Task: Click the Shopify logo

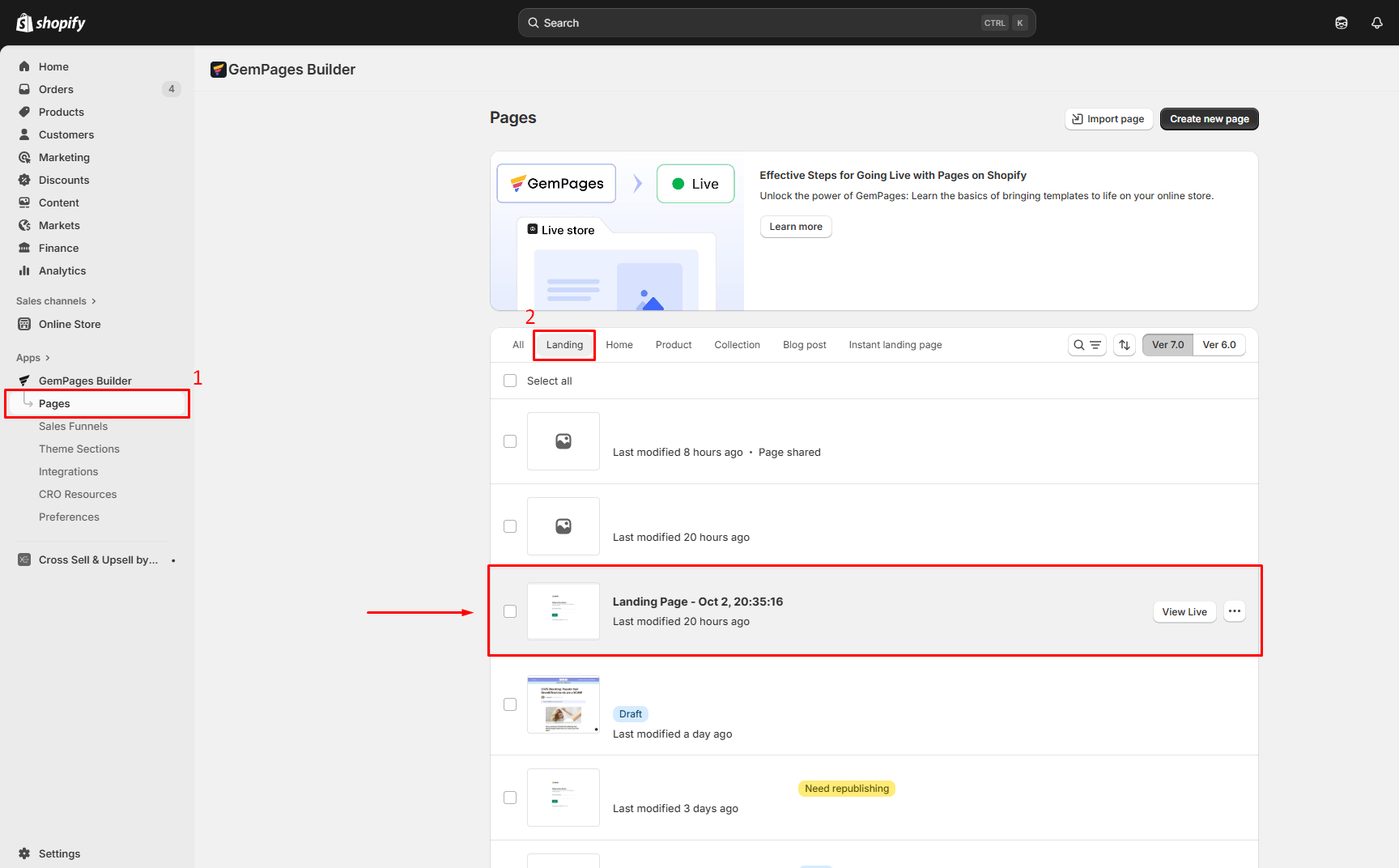Action: click(x=51, y=23)
